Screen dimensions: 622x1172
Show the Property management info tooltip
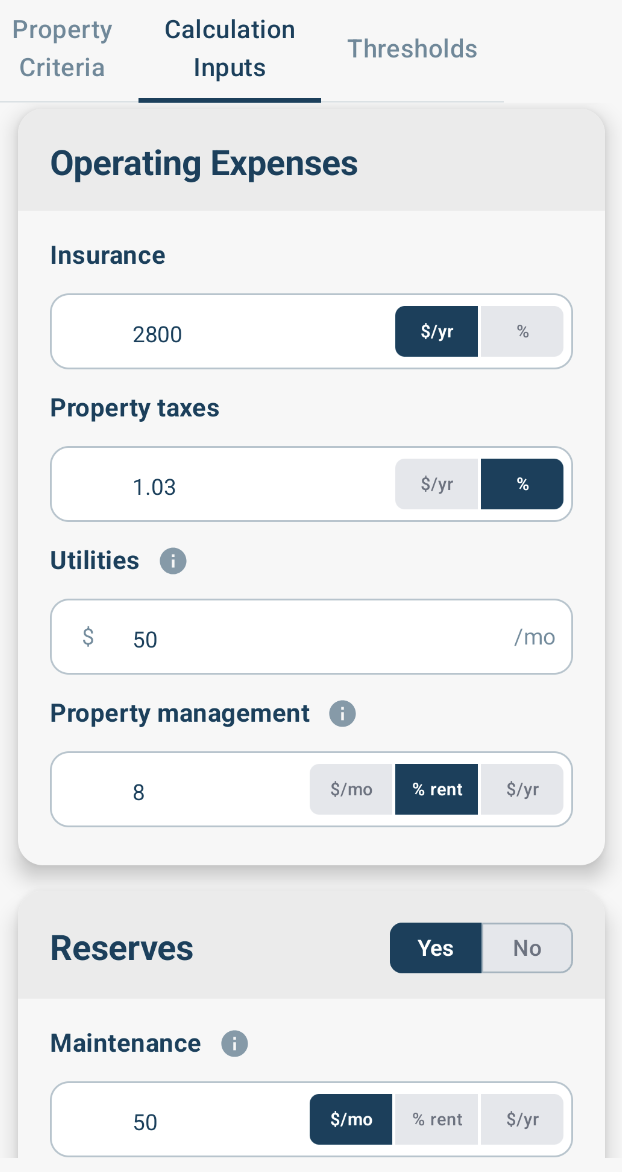pos(342,713)
